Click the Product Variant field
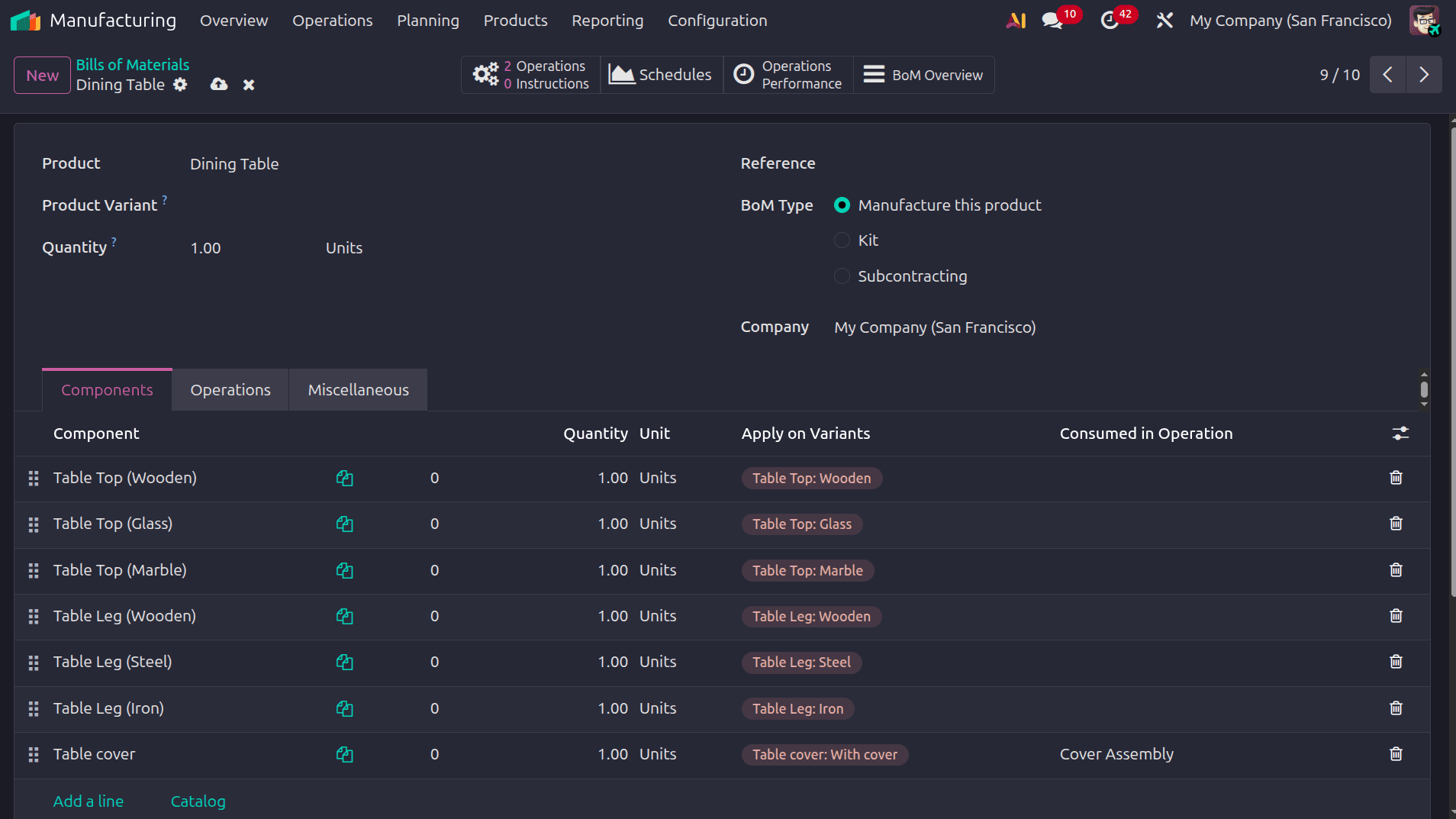This screenshot has height=819, width=1456. (443, 206)
